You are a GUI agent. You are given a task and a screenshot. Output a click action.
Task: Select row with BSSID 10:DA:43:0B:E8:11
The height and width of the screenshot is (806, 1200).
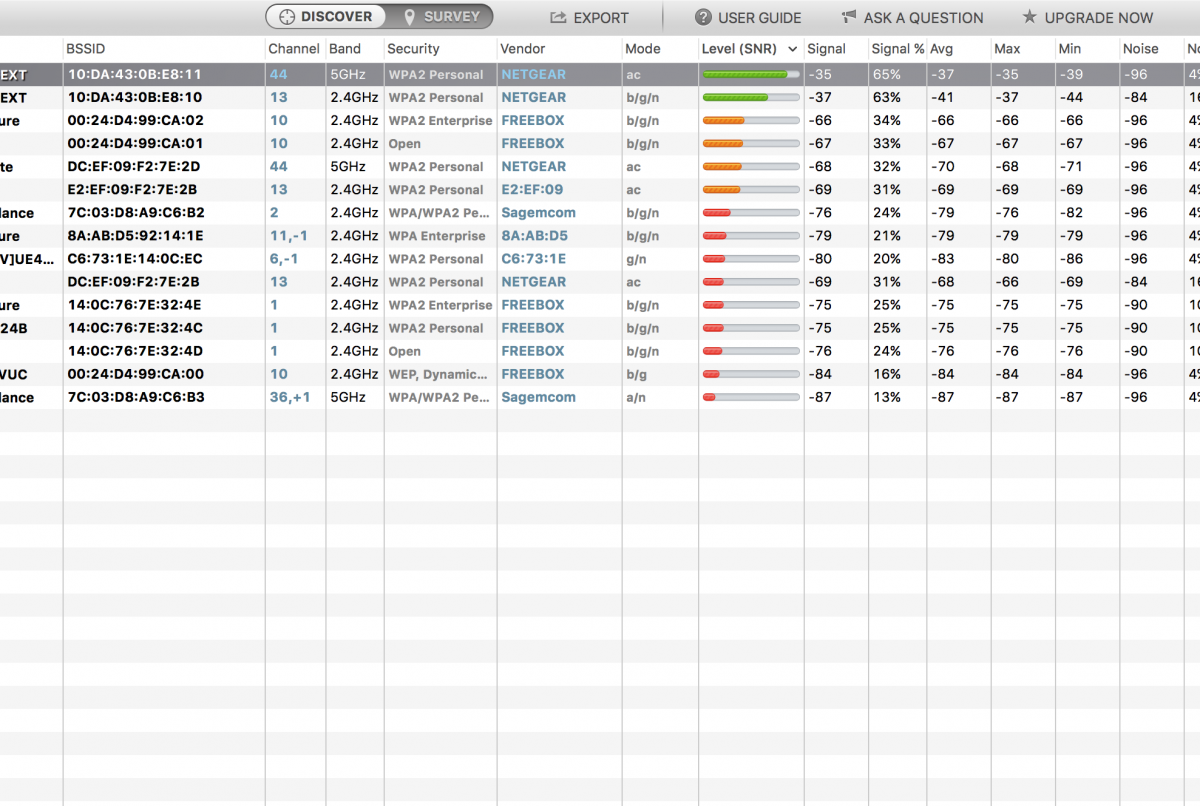click(600, 74)
